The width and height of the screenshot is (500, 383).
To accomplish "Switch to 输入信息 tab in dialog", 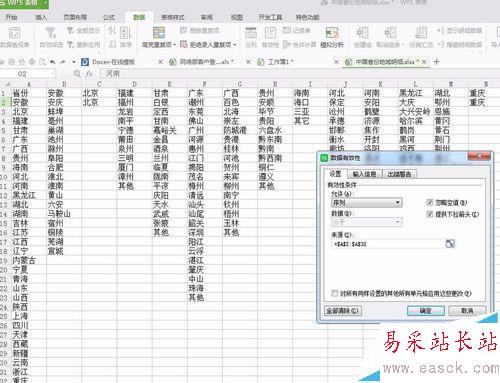I will [x=364, y=174].
